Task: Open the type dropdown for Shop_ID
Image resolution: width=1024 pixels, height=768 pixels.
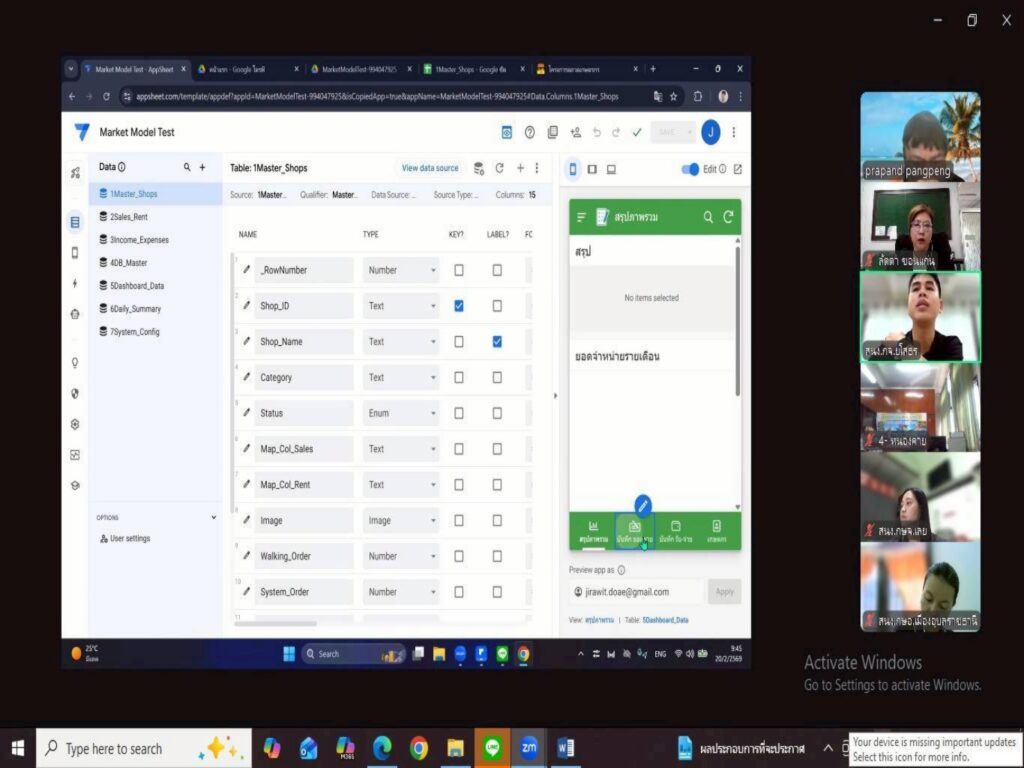Action: pos(401,306)
